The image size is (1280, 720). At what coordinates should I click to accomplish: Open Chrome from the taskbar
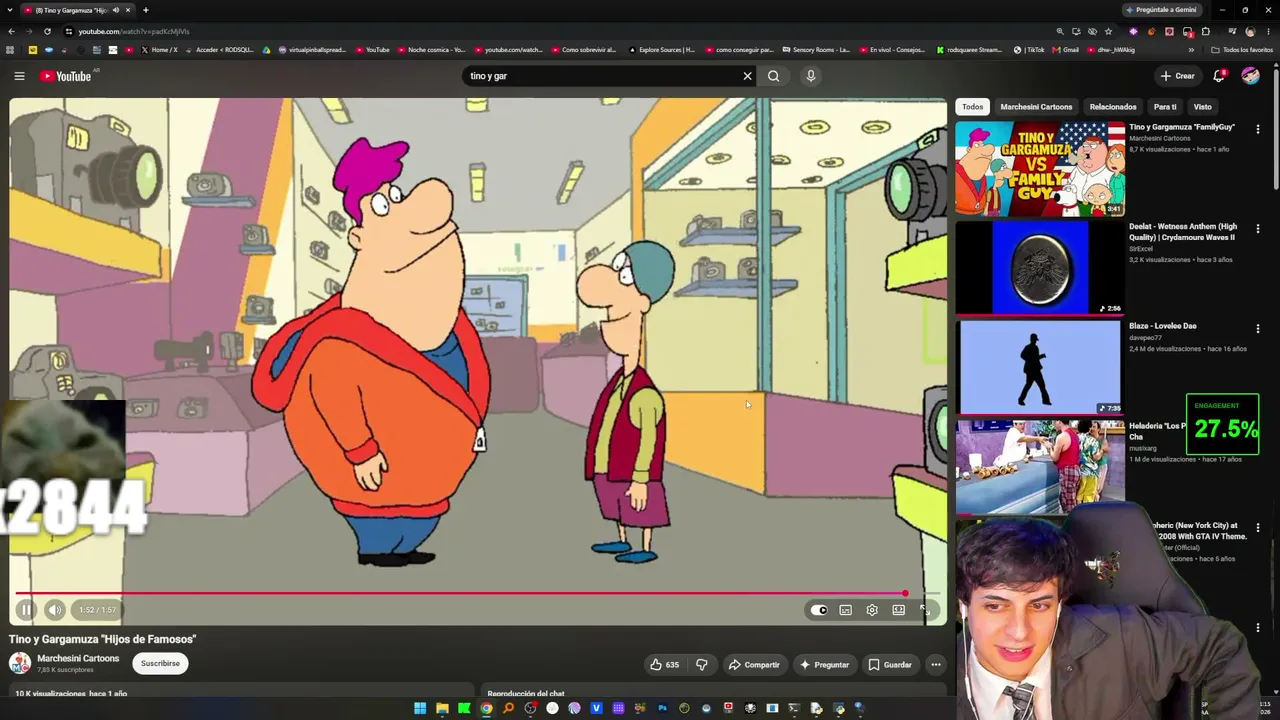[486, 709]
